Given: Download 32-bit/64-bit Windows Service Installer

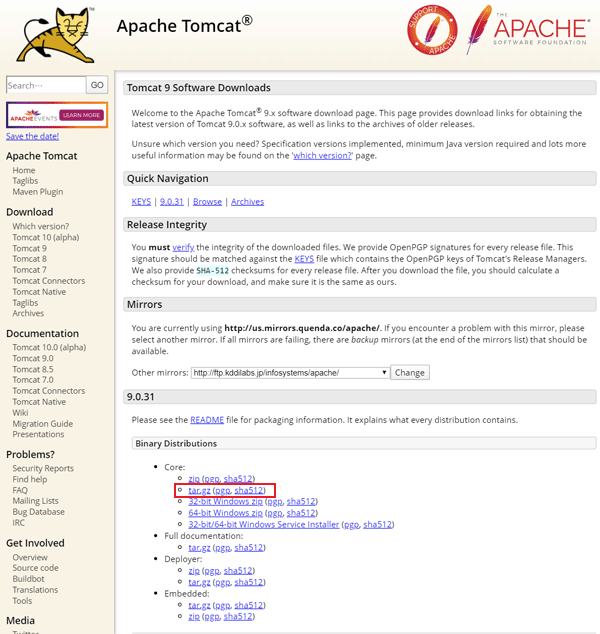Looking at the screenshot, I should tap(264, 524).
